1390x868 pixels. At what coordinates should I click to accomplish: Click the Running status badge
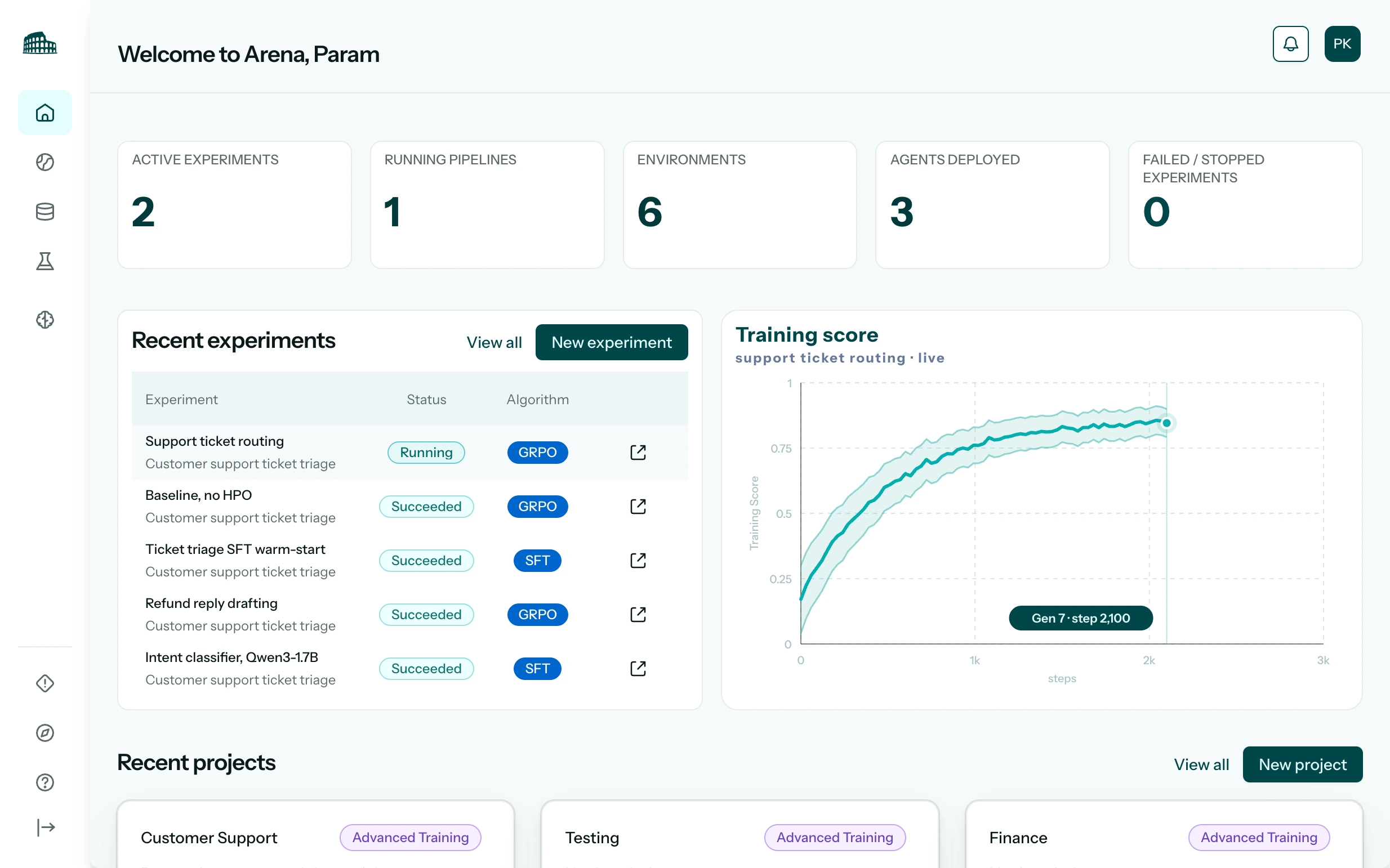tap(426, 453)
